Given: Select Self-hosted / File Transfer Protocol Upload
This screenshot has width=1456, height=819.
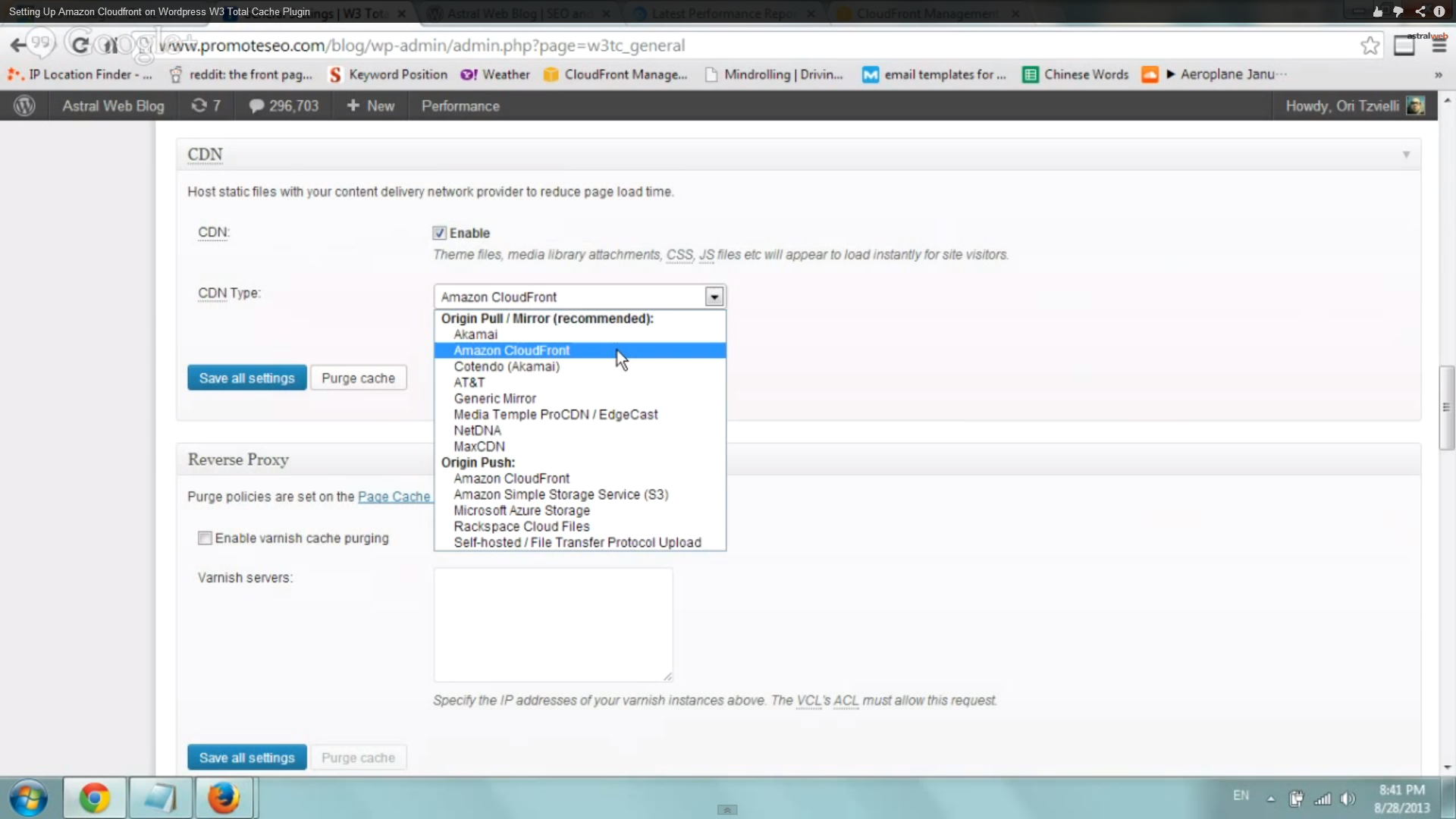Looking at the screenshot, I should click(579, 542).
